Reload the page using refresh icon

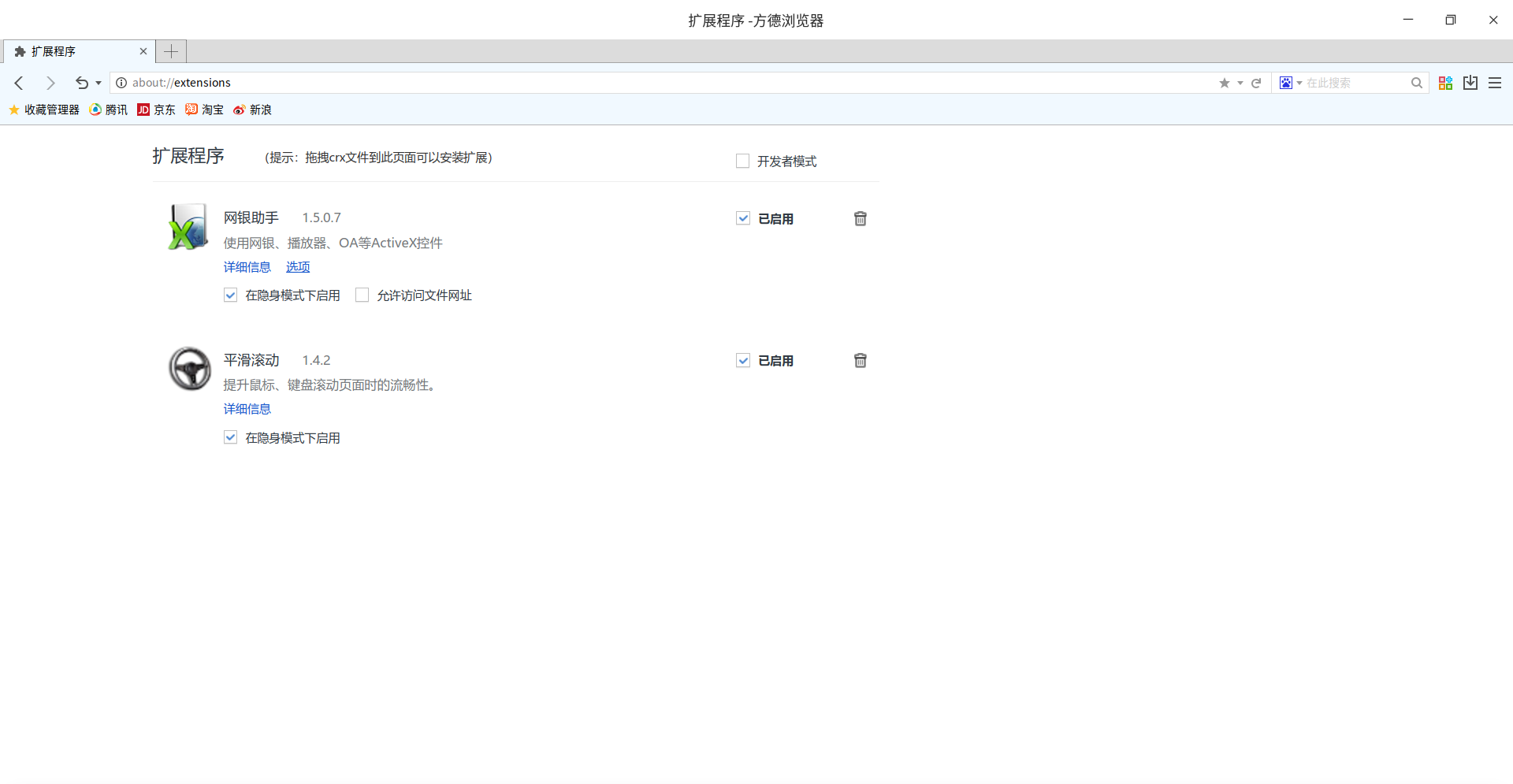coord(1256,83)
